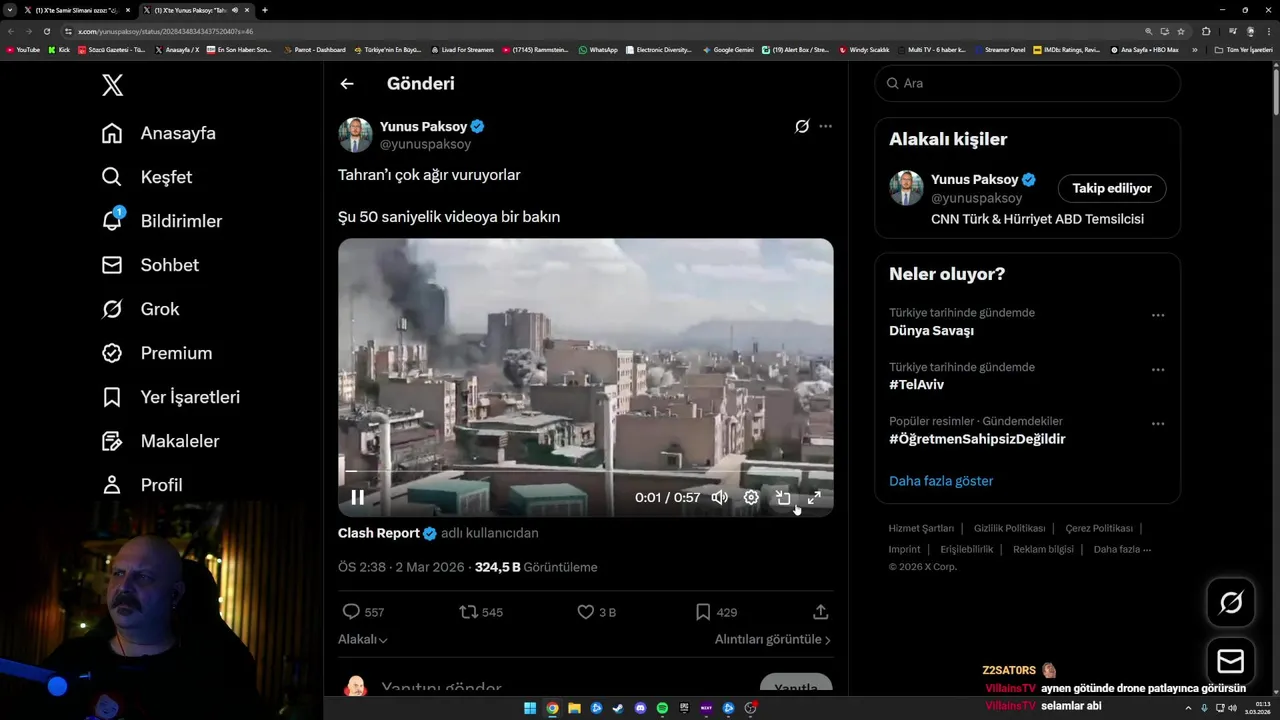Open video settings gear

[x=751, y=497]
